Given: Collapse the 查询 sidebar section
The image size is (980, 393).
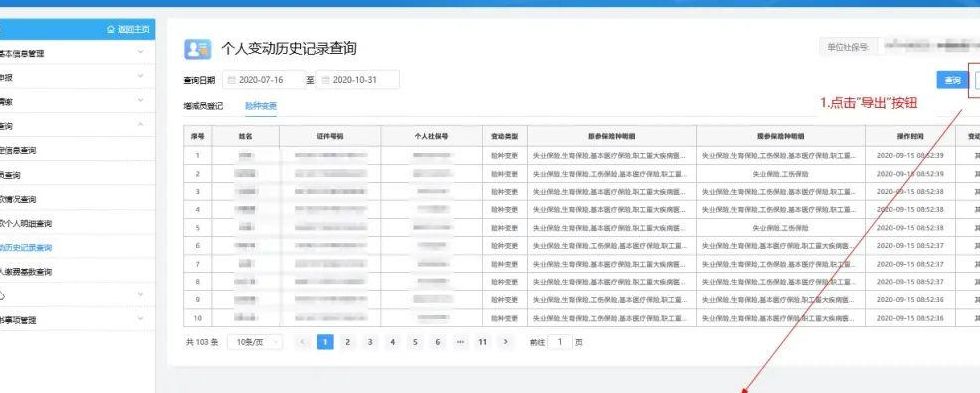Looking at the screenshot, I should tap(141, 125).
